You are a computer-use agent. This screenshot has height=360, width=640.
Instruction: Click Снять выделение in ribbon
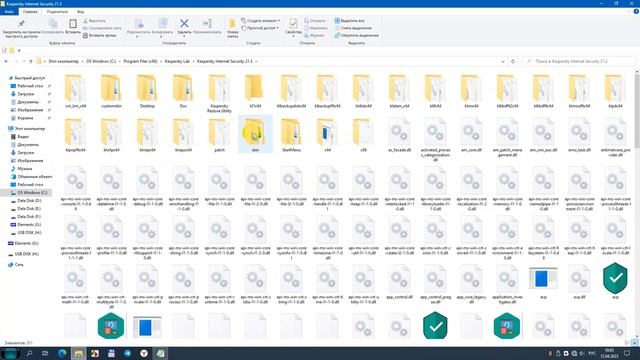353,28
